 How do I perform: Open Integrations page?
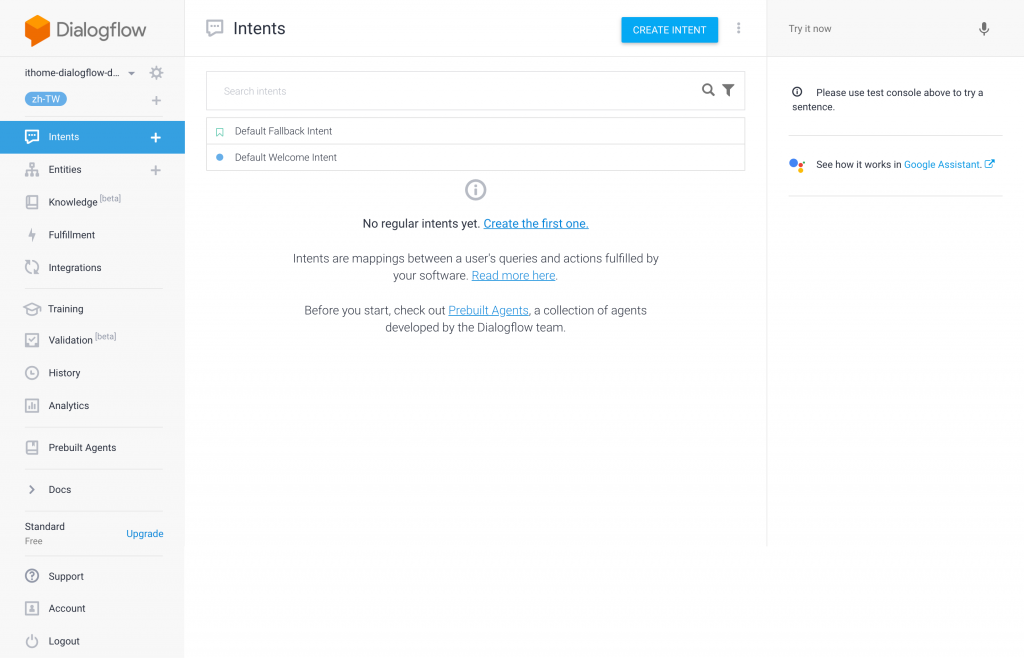click(74, 268)
